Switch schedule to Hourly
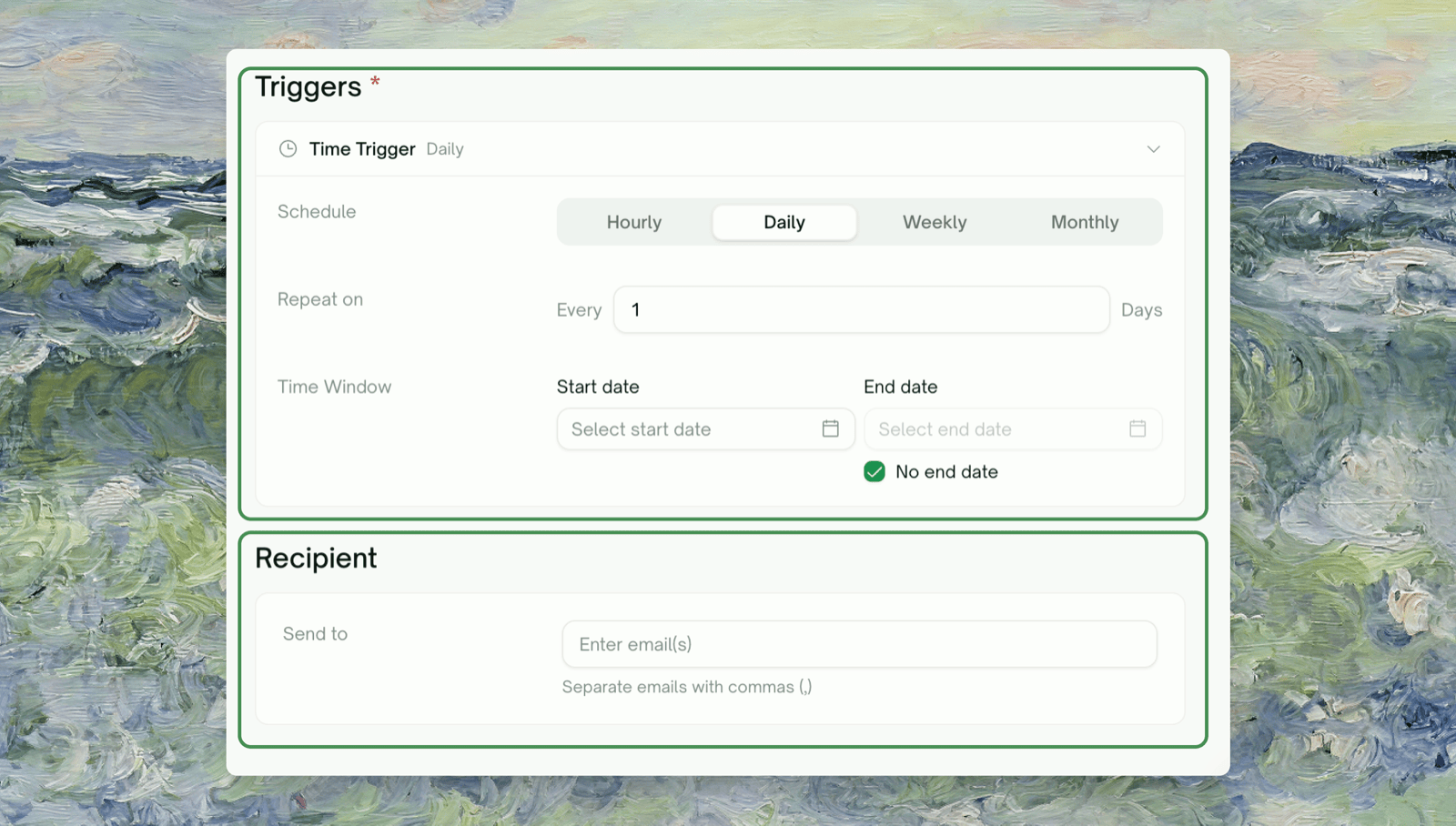Viewport: 1456px width, 826px height. 634,222
